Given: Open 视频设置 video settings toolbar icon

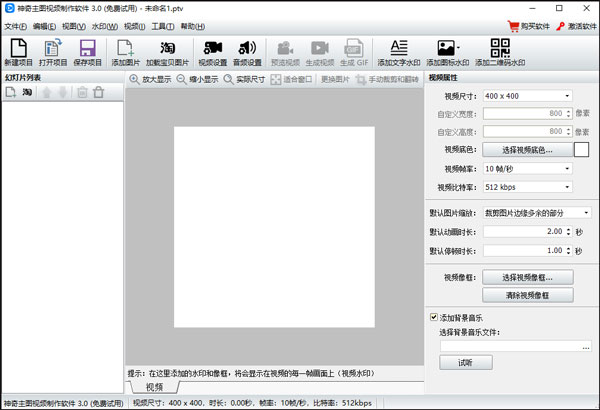Looking at the screenshot, I should tap(213, 52).
